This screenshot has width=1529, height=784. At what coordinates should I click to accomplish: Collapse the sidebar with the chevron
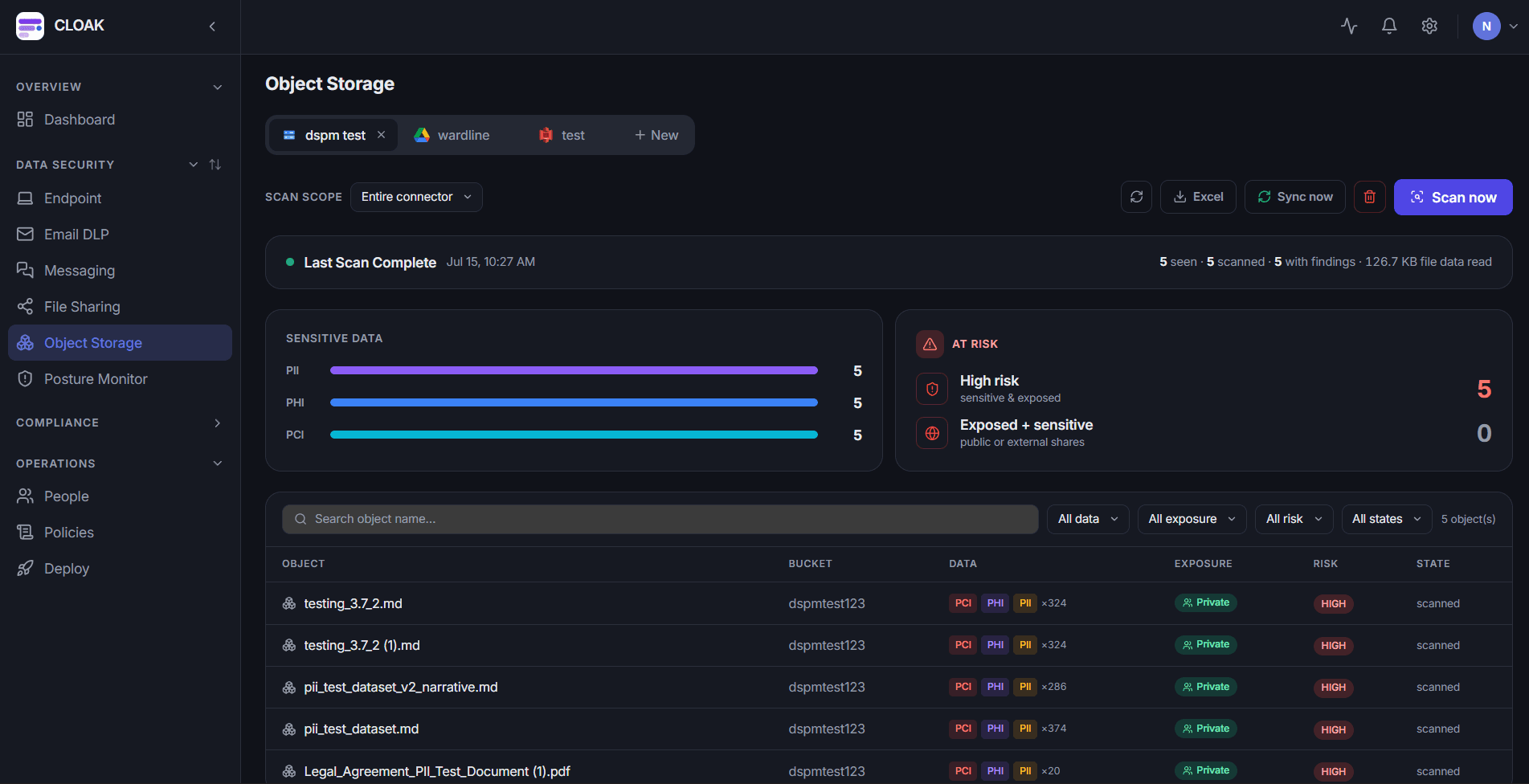click(212, 27)
